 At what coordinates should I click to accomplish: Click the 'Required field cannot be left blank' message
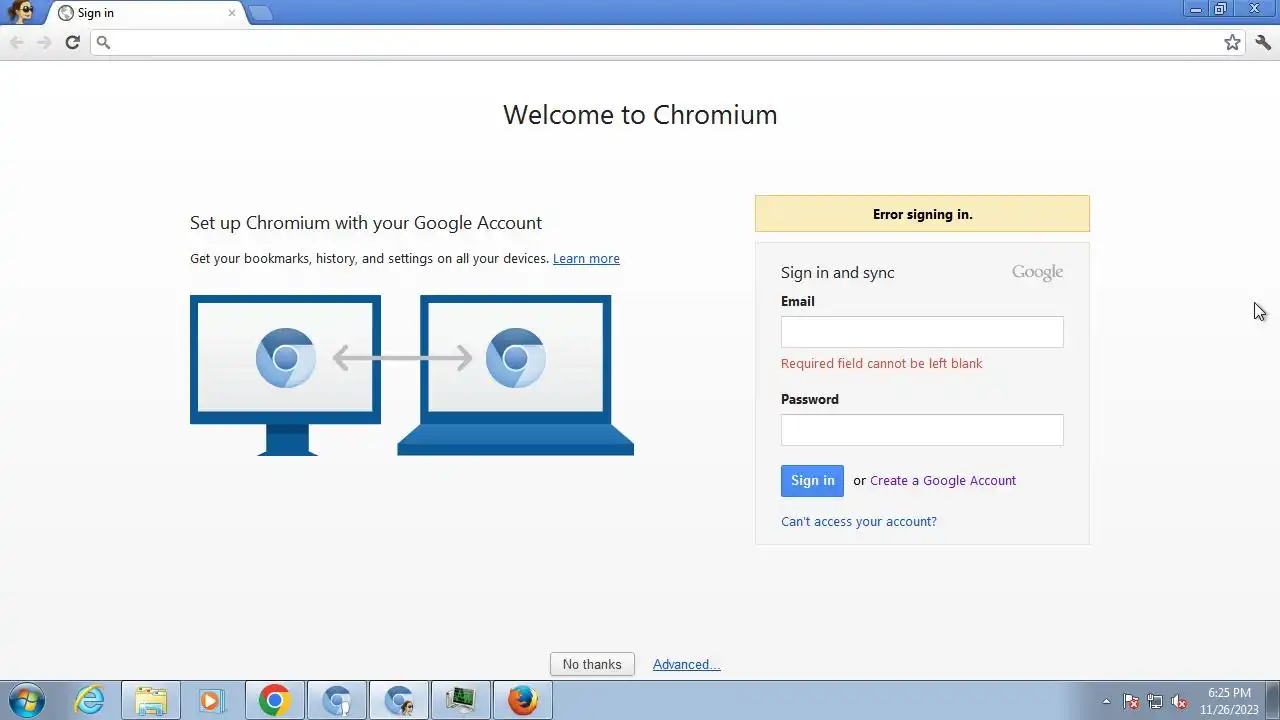(x=882, y=364)
